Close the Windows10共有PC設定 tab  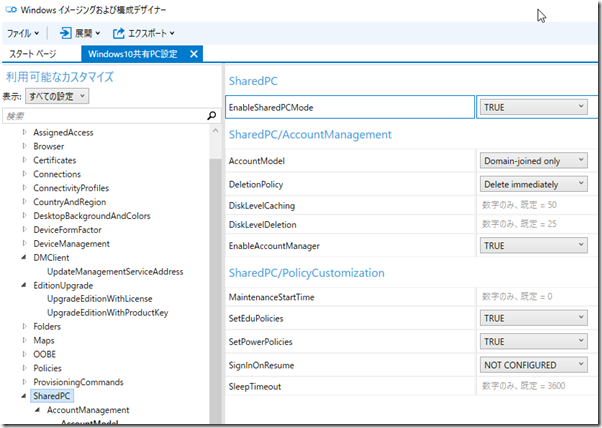194,54
